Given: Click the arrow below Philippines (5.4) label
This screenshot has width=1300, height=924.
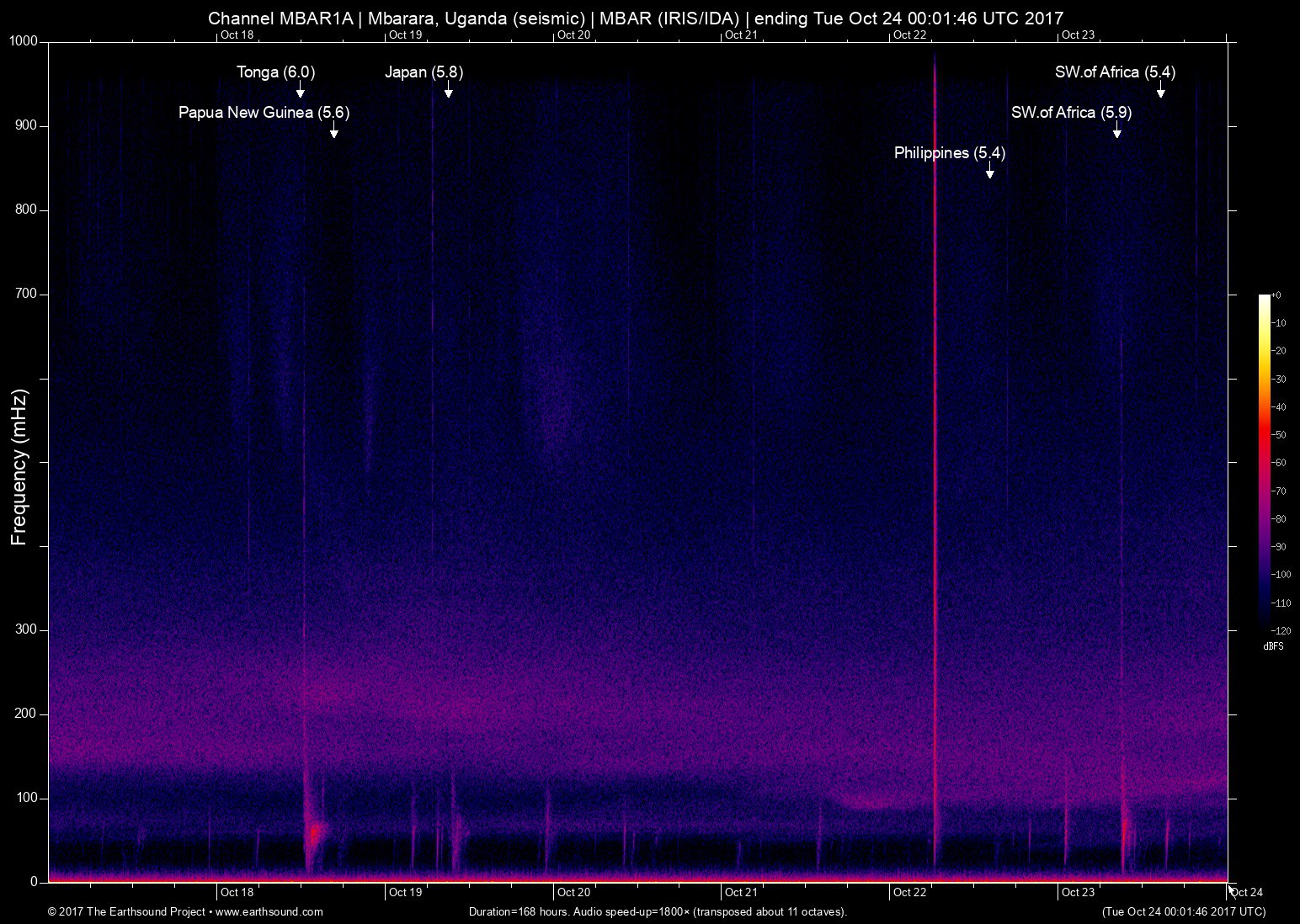Looking at the screenshot, I should 990,172.
